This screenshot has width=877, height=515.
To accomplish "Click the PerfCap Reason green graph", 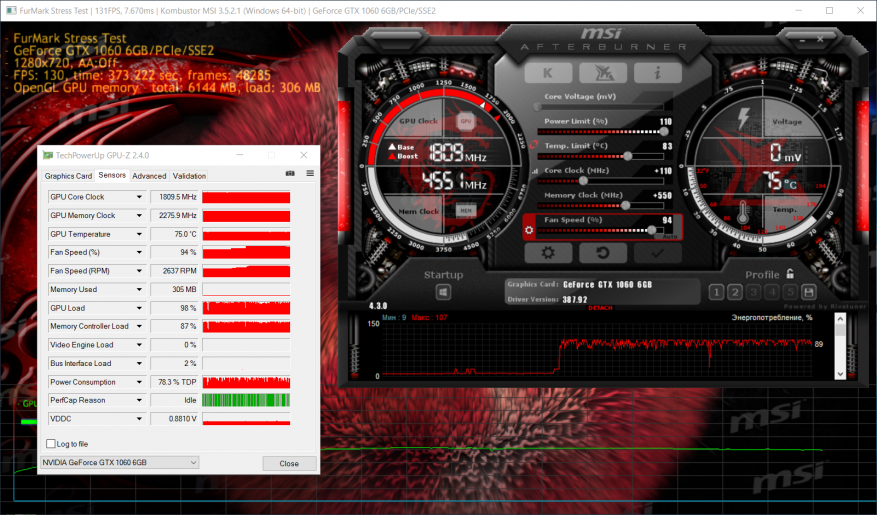I will pos(246,400).
